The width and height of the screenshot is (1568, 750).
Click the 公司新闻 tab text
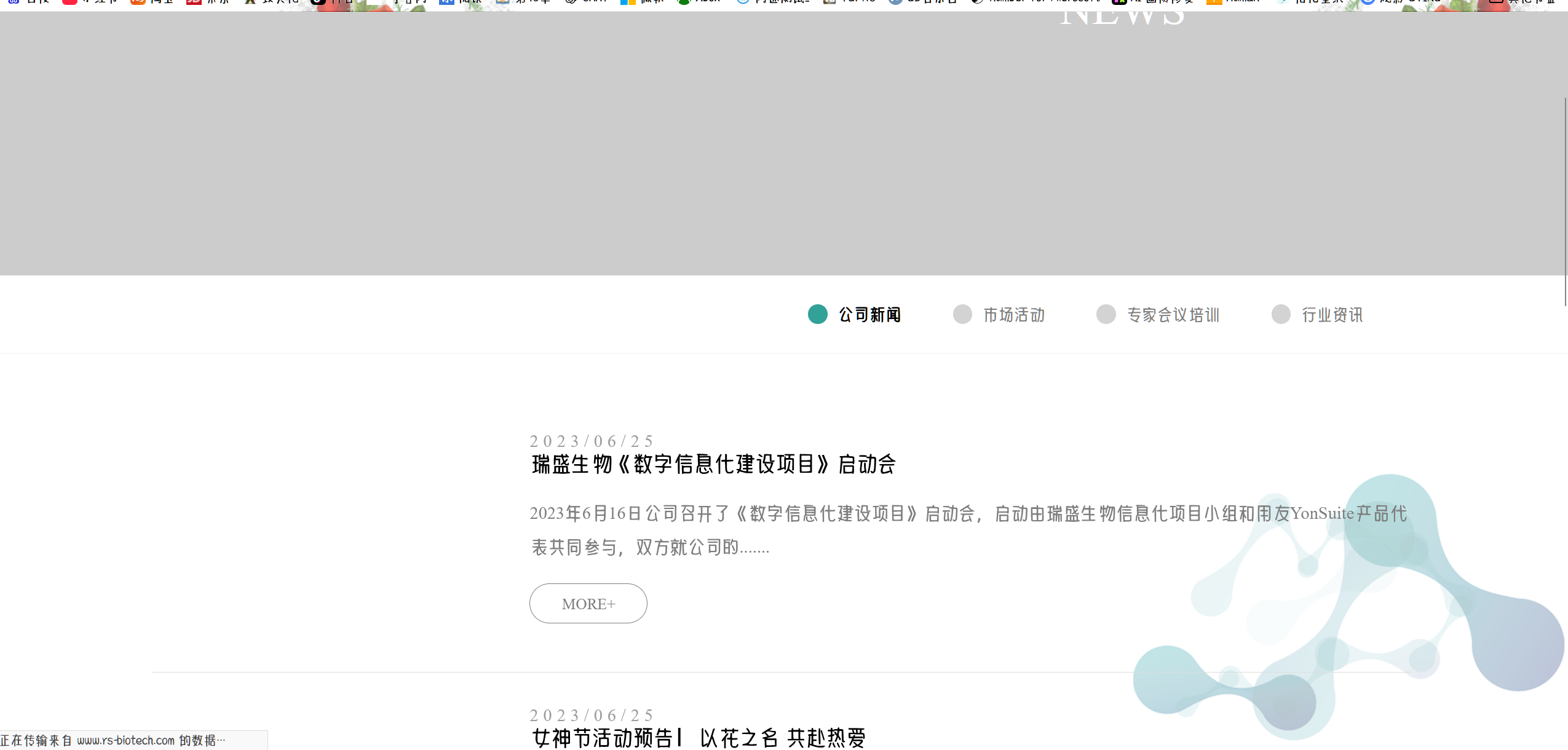[x=869, y=315]
